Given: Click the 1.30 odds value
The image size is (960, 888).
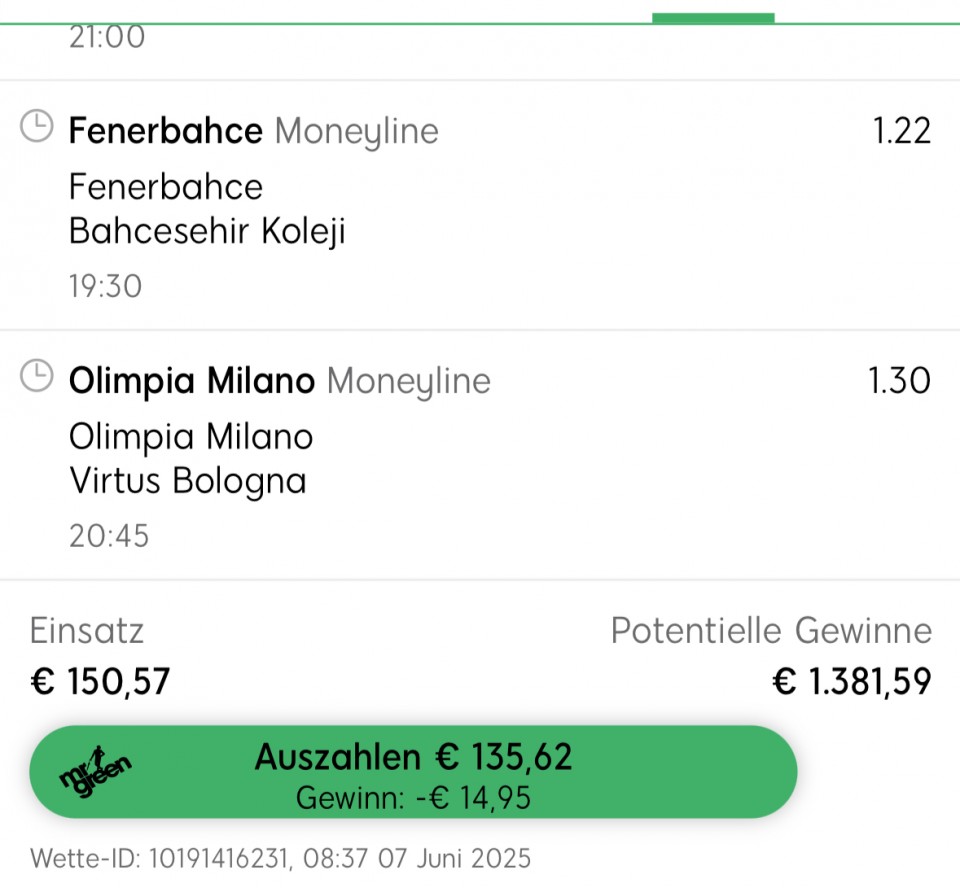Looking at the screenshot, I should point(899,380).
